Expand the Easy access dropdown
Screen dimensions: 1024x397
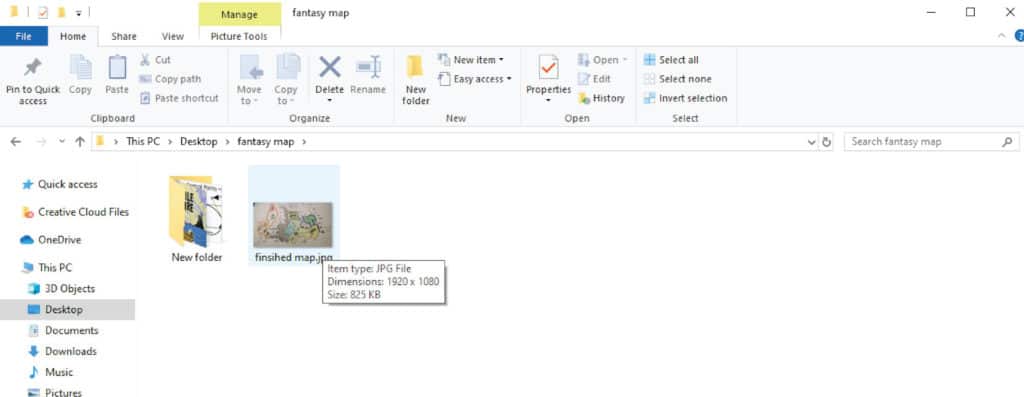[475, 79]
